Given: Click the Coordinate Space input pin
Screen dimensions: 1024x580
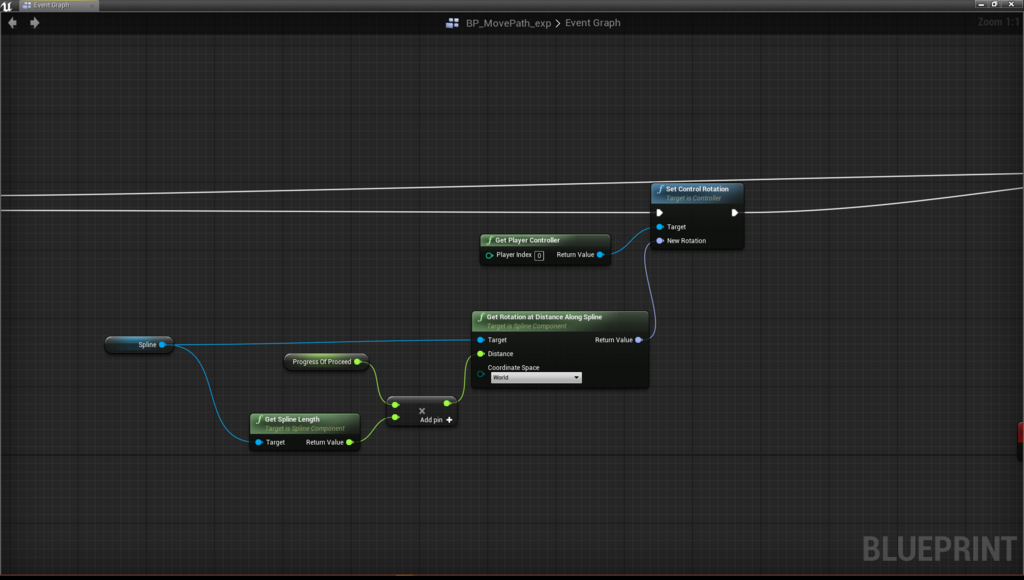Looking at the screenshot, I should [x=481, y=374].
